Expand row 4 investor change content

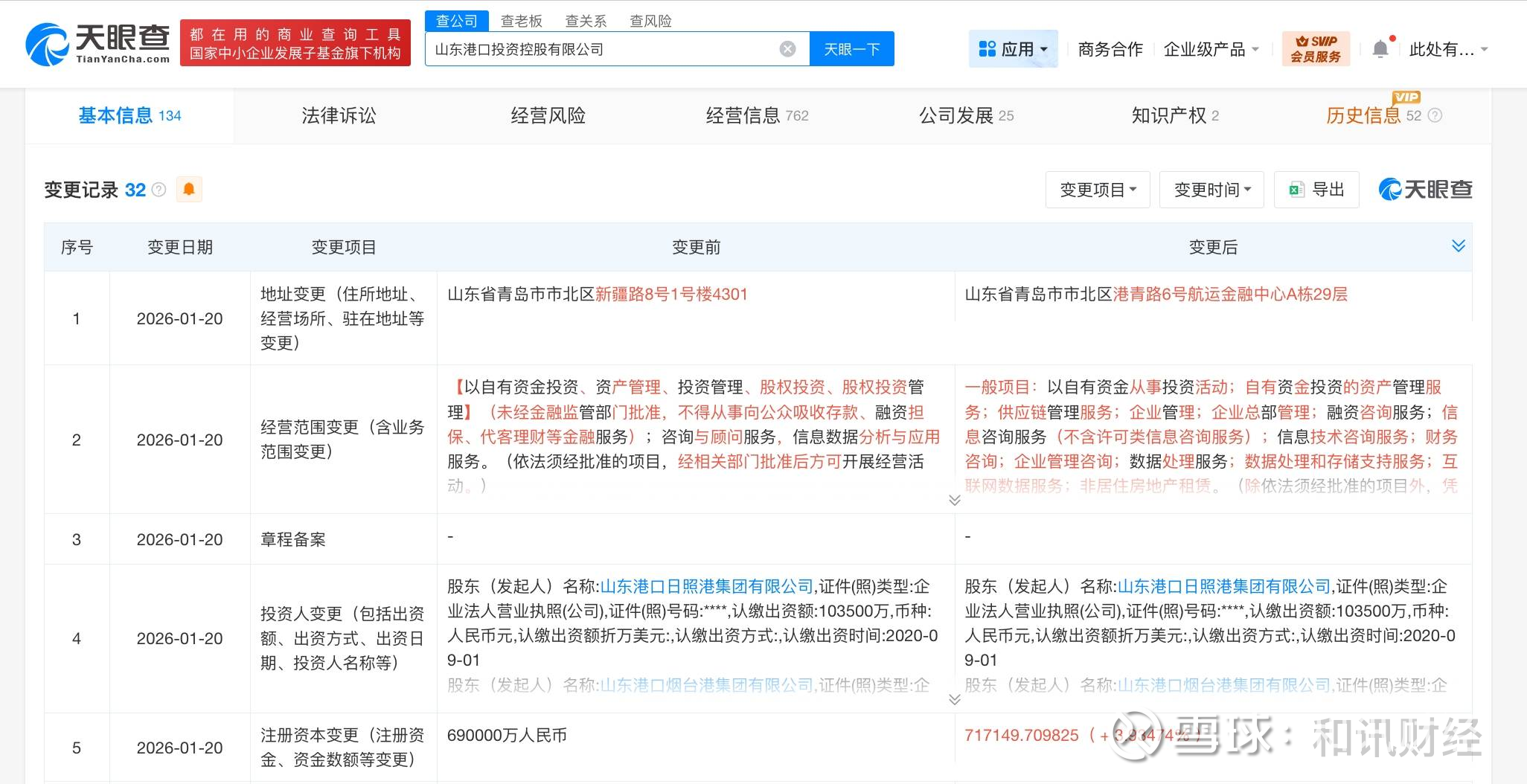point(954,699)
